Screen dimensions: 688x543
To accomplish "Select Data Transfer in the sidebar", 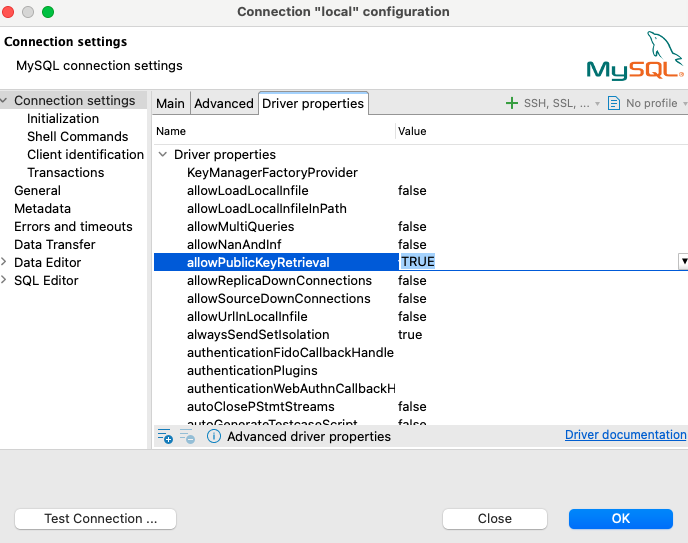I will click(x=55, y=244).
